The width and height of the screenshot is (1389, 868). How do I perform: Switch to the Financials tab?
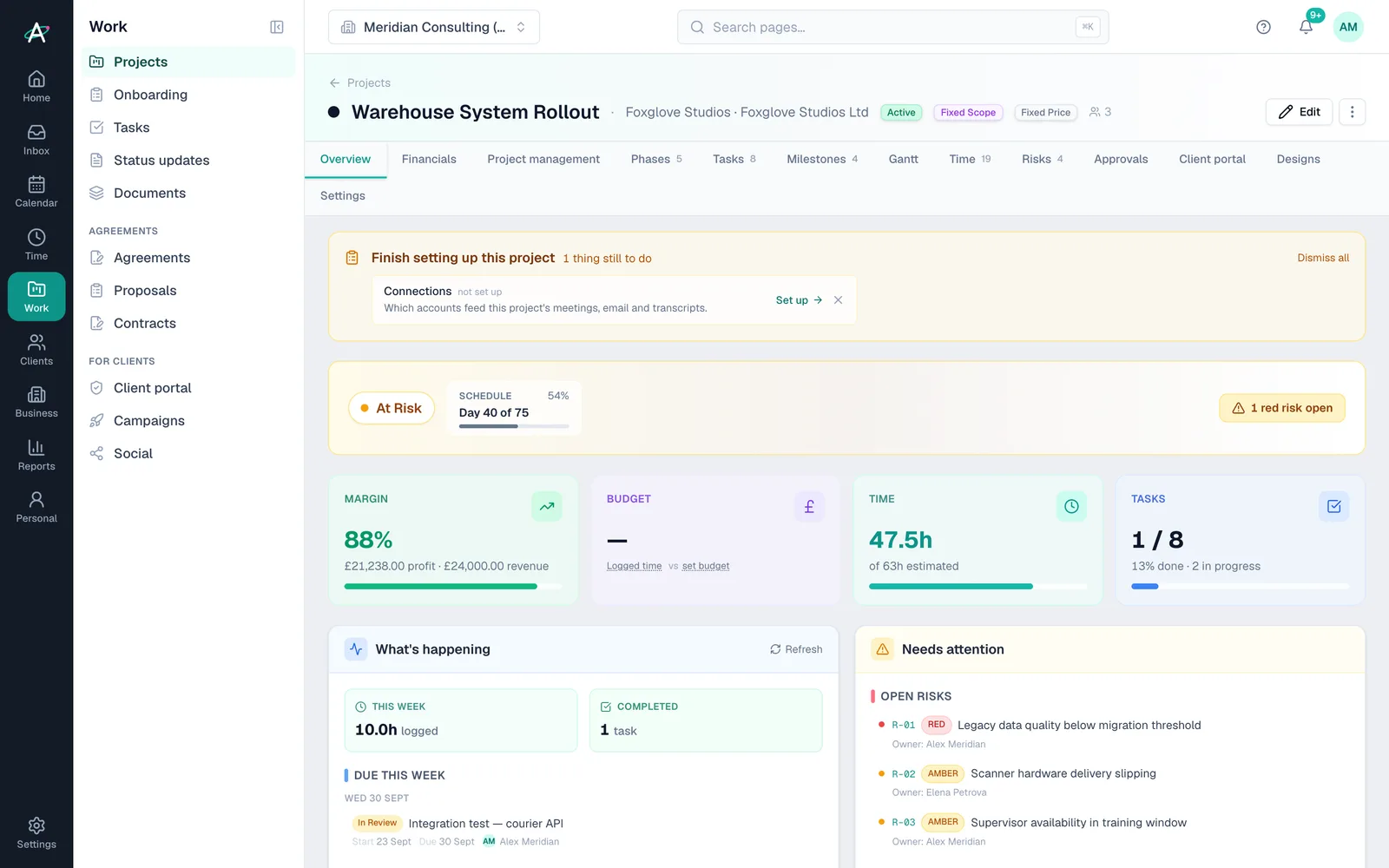point(429,160)
